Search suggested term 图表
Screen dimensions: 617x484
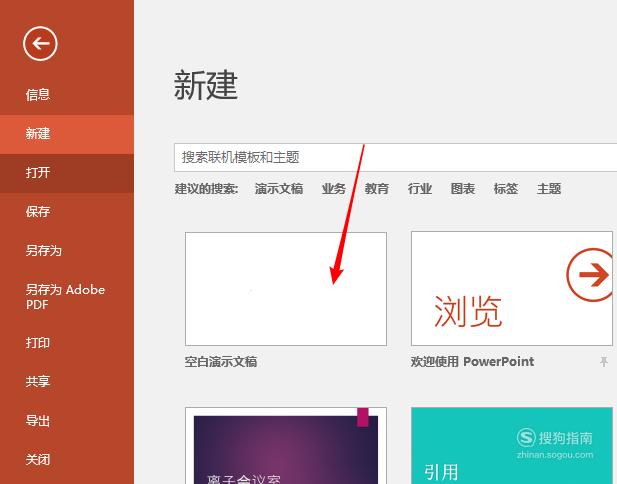pyautogui.click(x=463, y=189)
